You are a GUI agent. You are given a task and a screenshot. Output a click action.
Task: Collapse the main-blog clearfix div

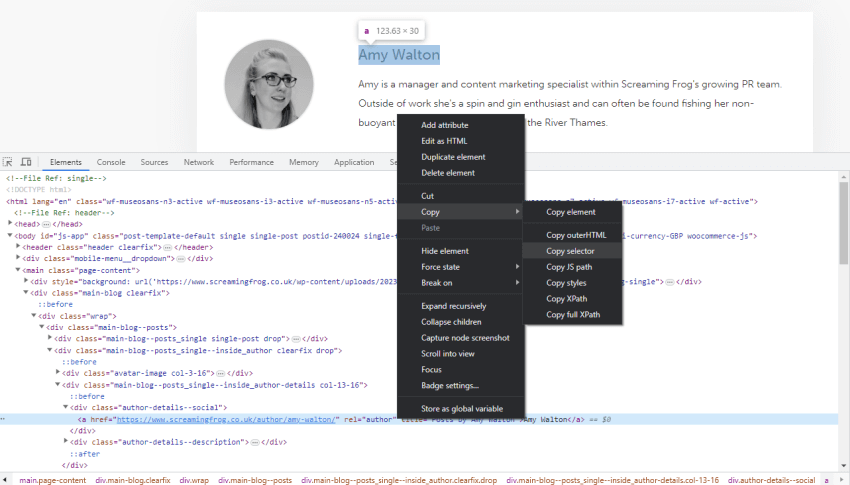pyautogui.click(x=25, y=293)
